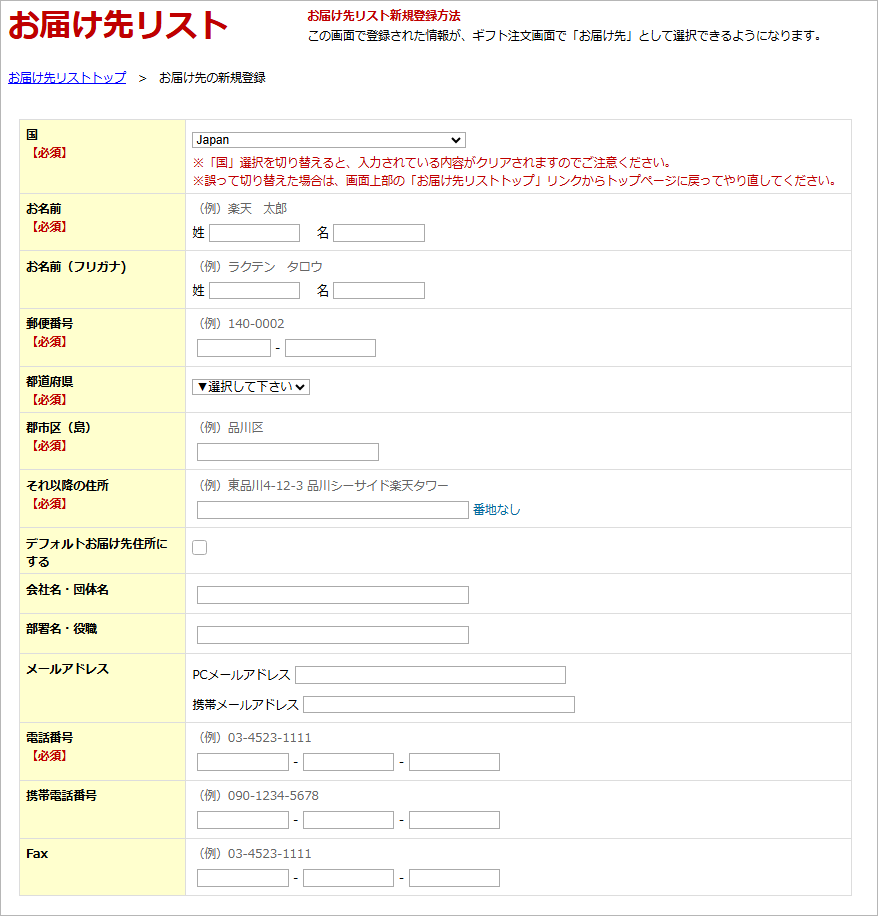Viewport: 878px width, 916px height.
Task: Click the それ以降の住所 street address field
Action: [x=330, y=510]
